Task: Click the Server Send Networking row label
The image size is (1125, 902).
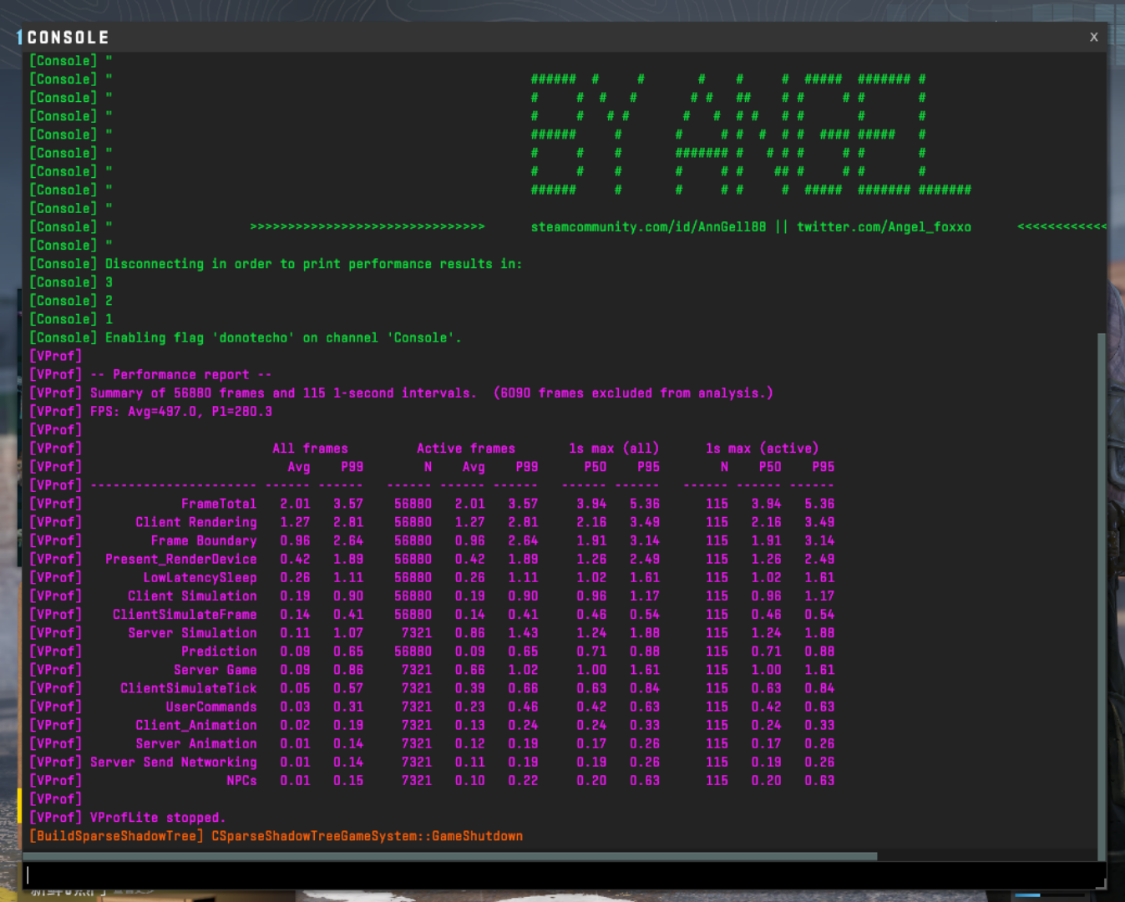Action: tap(173, 762)
